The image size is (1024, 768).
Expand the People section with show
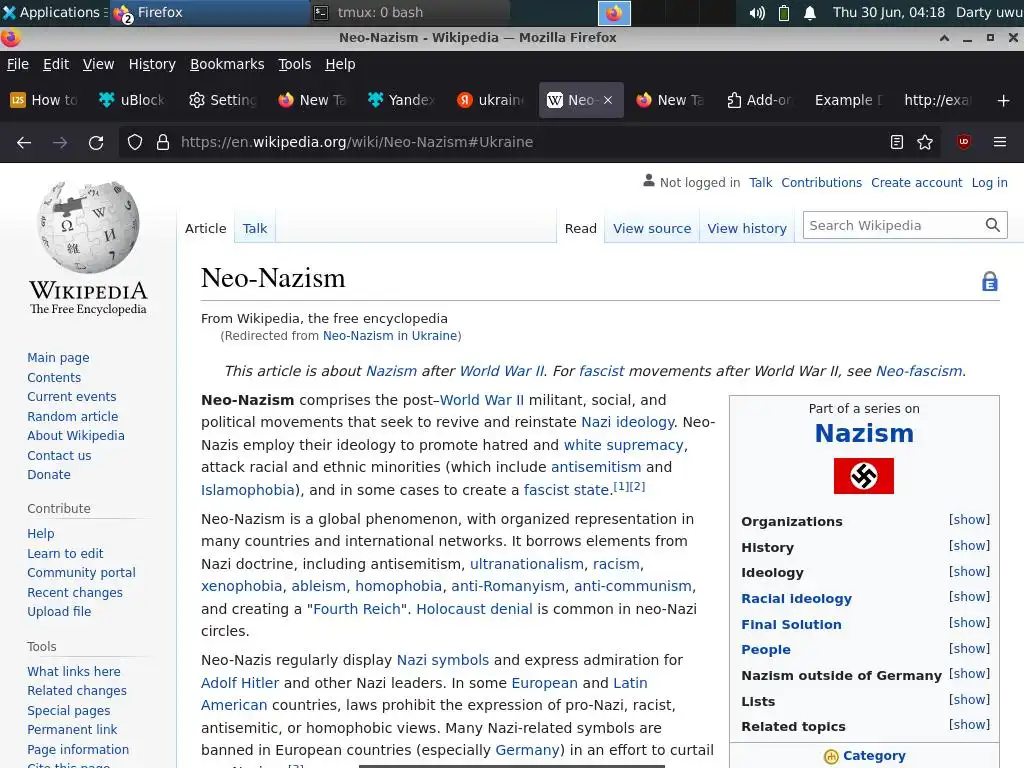point(969,648)
